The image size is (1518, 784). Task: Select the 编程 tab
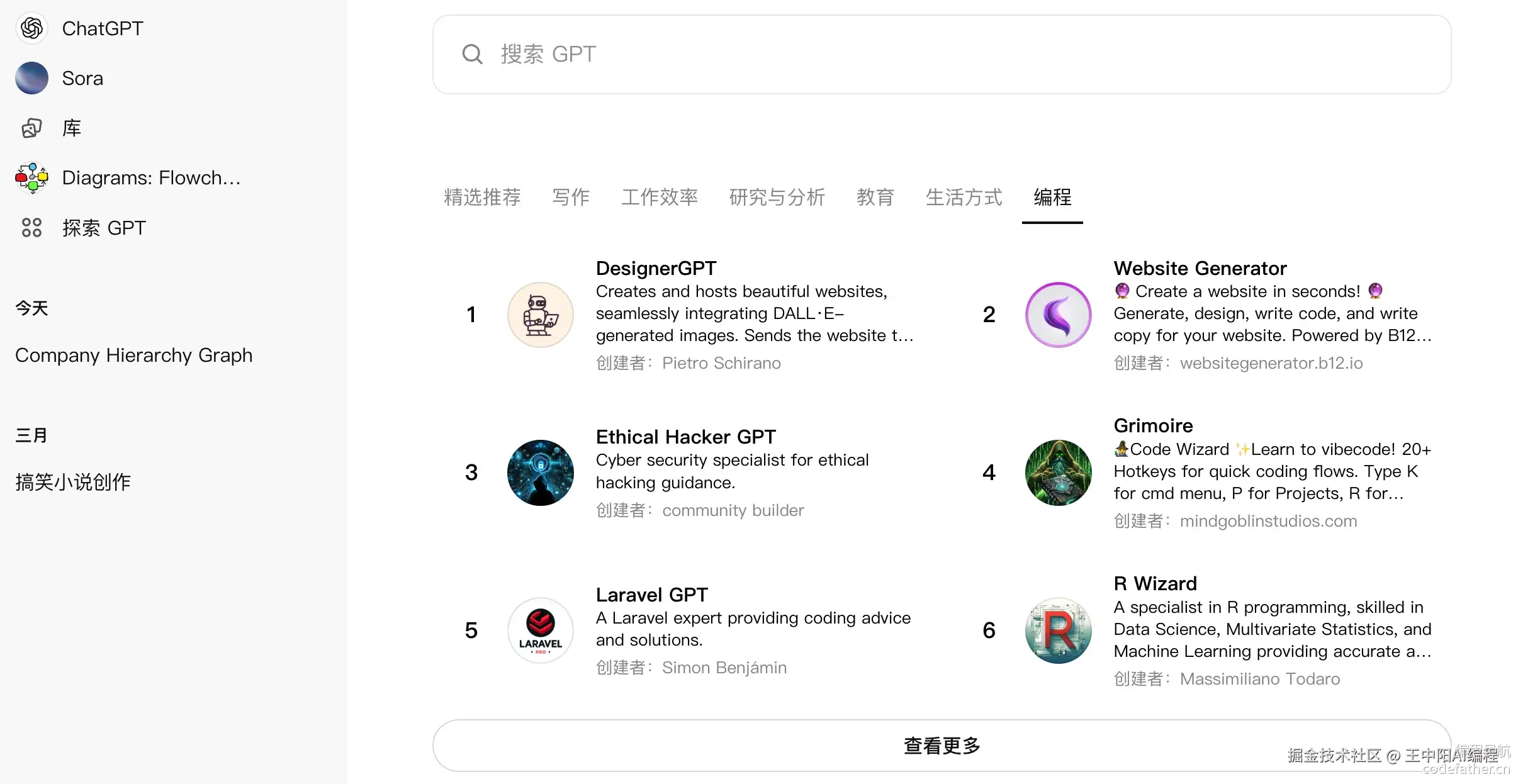(1052, 198)
